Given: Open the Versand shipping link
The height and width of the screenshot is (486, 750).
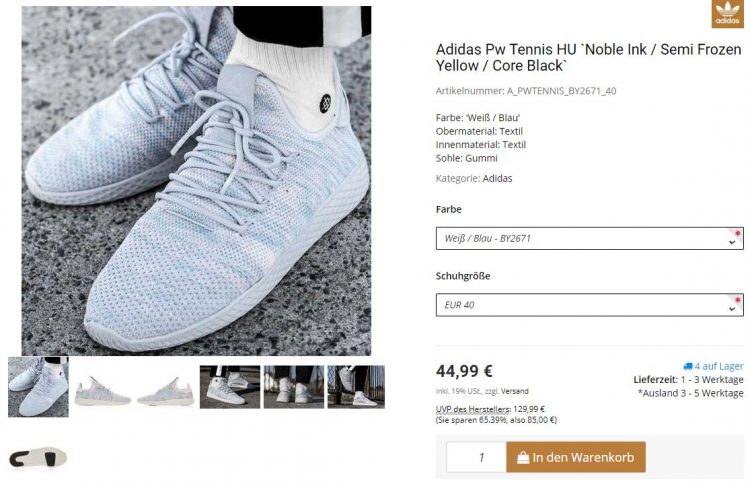Looking at the screenshot, I should pyautogui.click(x=515, y=391).
